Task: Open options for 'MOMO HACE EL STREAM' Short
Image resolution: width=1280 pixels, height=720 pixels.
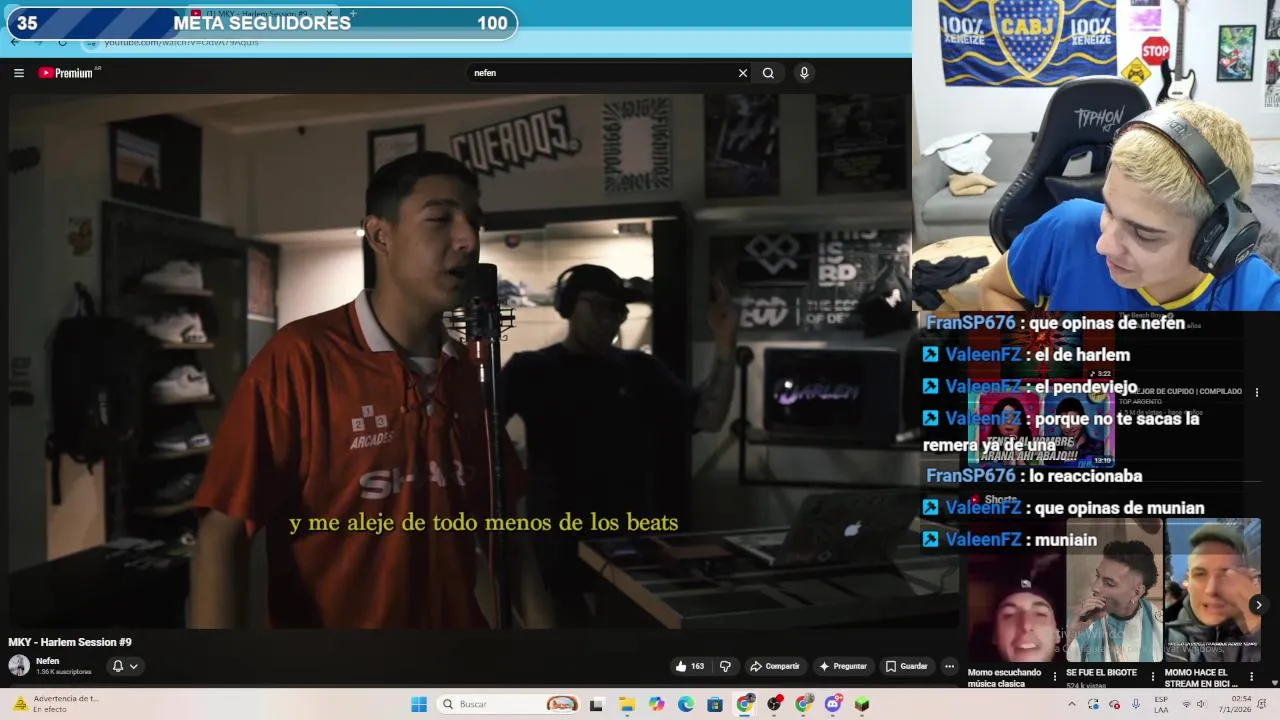Action: 1251,677
